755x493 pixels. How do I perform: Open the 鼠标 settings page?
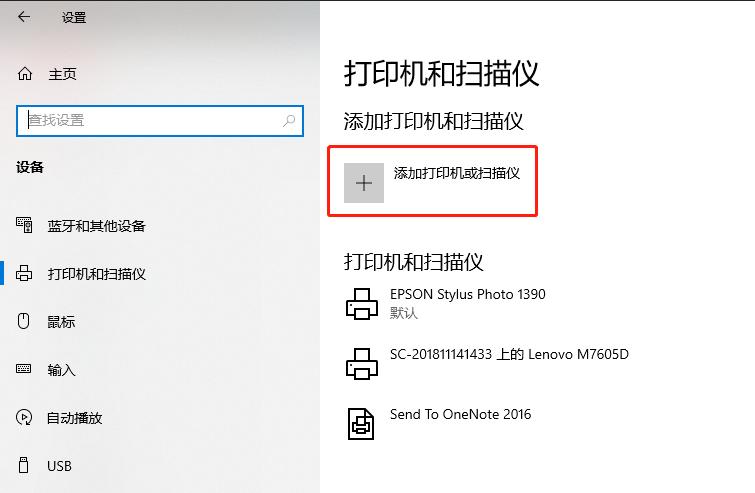click(x=61, y=322)
